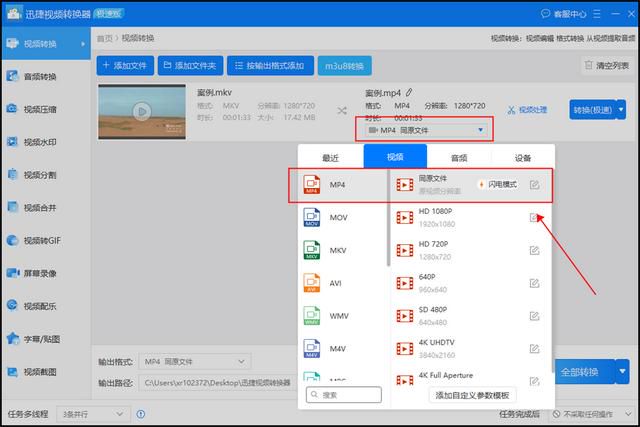Select AVI format in list

pos(342,283)
